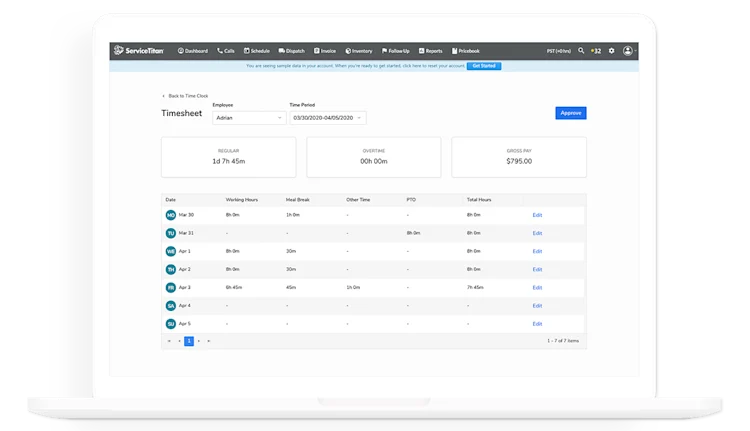Click the SA day badge for Apr 4

(171, 306)
